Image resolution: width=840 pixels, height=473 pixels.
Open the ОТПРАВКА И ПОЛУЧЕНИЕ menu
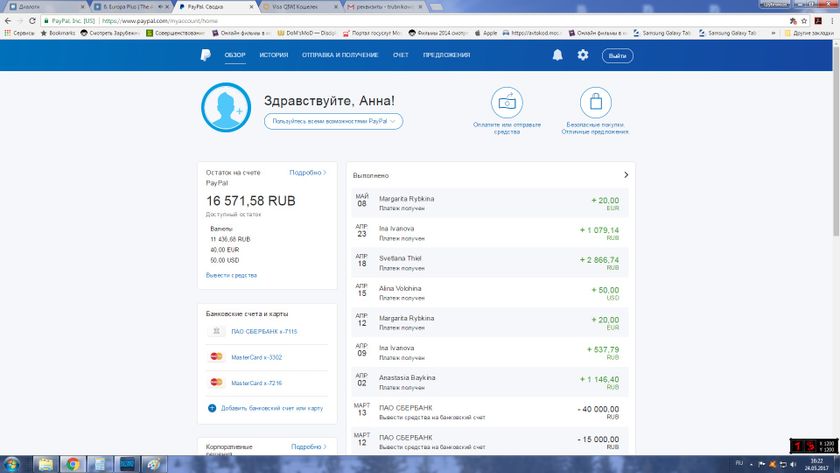point(340,55)
